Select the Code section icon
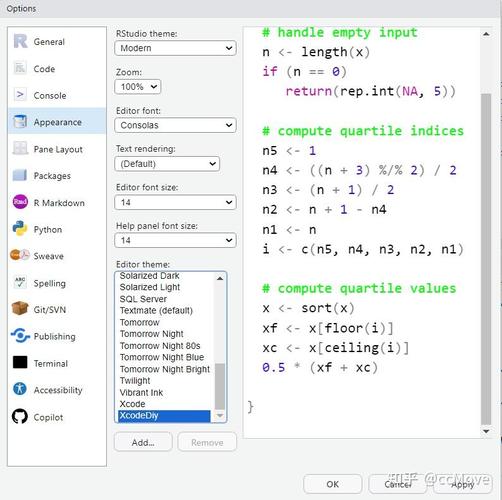This screenshot has width=502, height=500. point(20,68)
